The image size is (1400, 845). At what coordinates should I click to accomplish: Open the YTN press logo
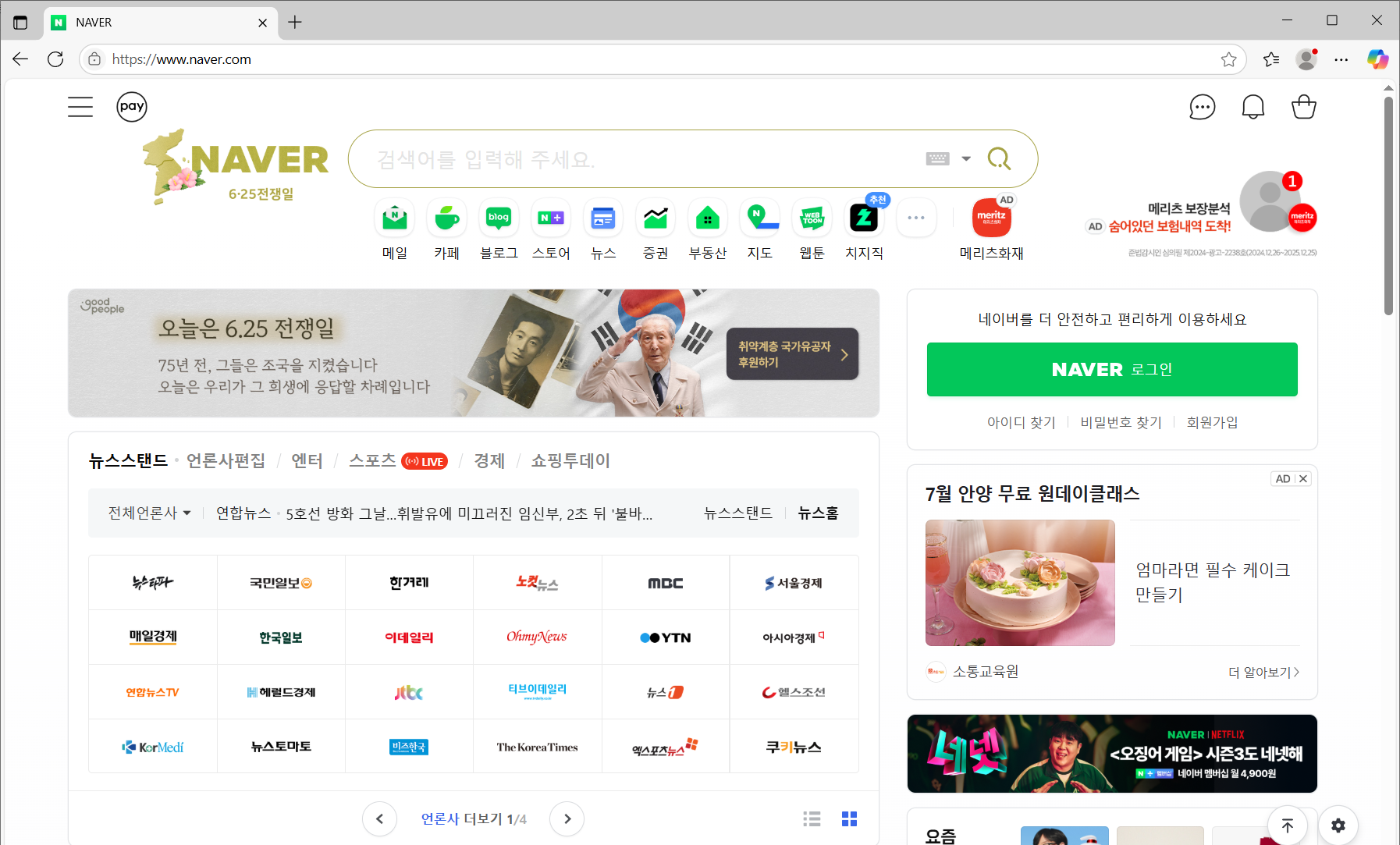666,637
